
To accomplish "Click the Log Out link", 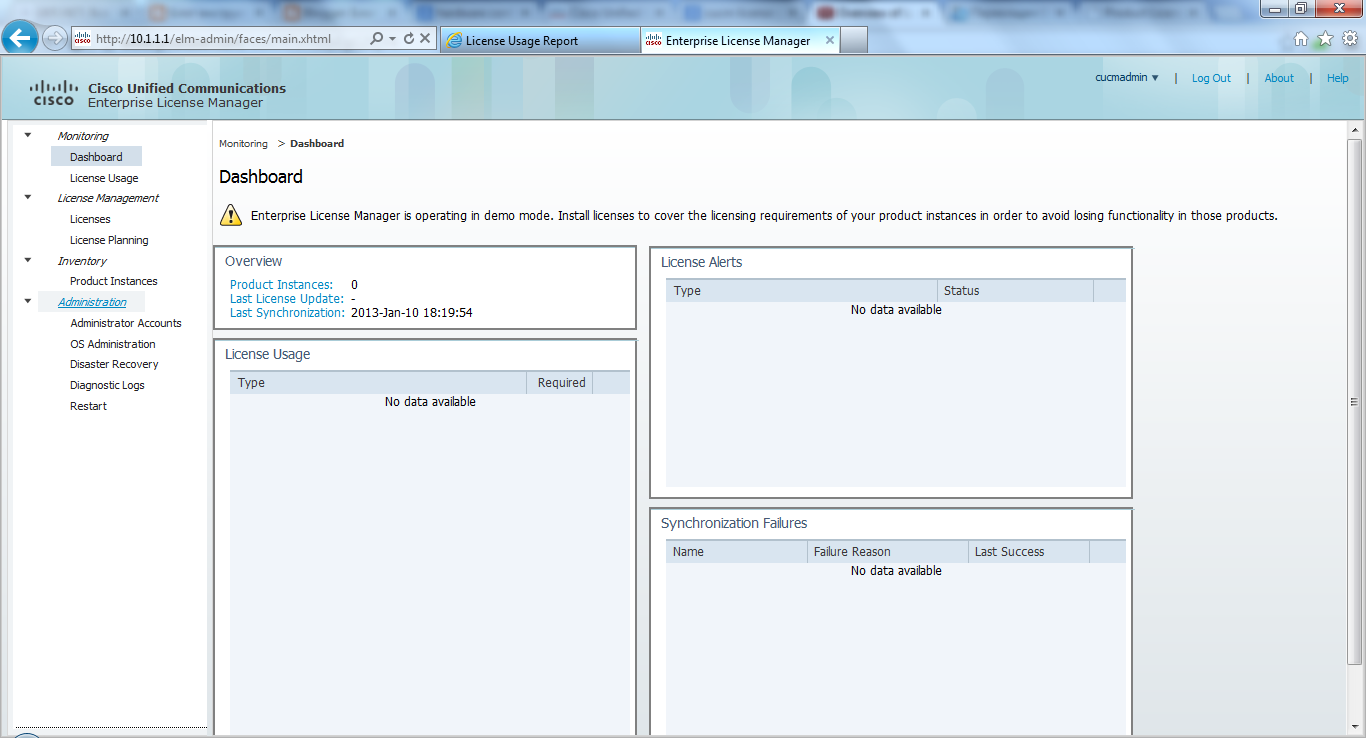I will 1211,78.
